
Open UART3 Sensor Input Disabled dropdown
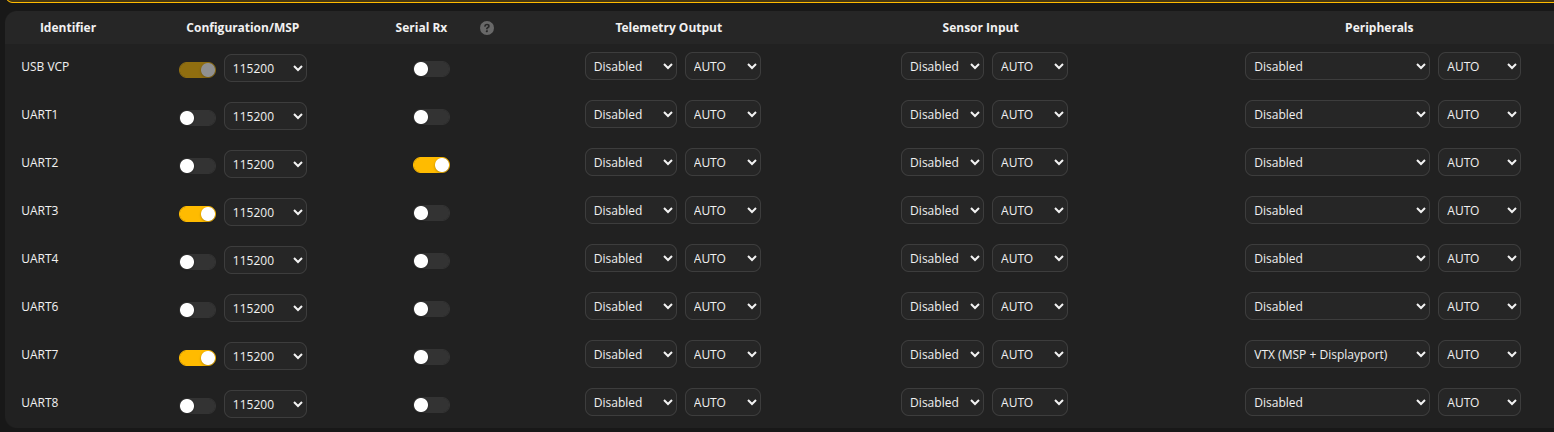pos(942,210)
